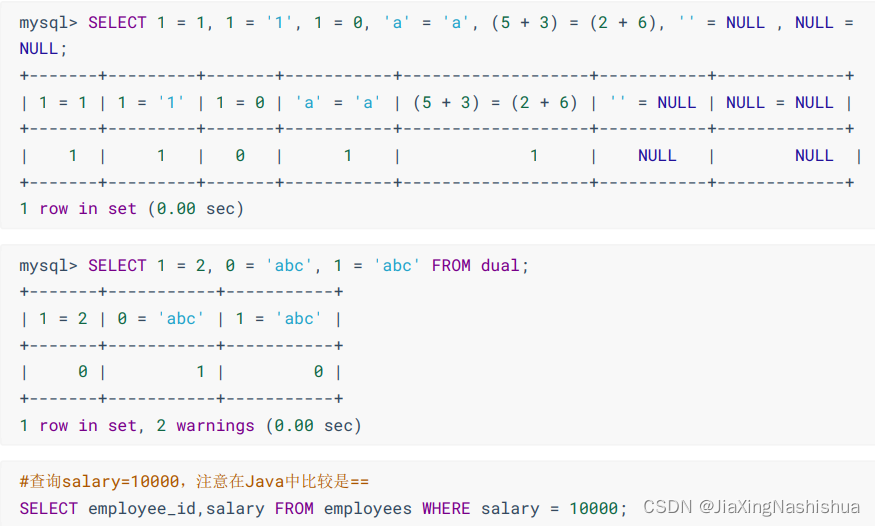Screen dimensions: 875x526
Task: Click the result 0 under the "1 = 0" column
Action: (240, 156)
